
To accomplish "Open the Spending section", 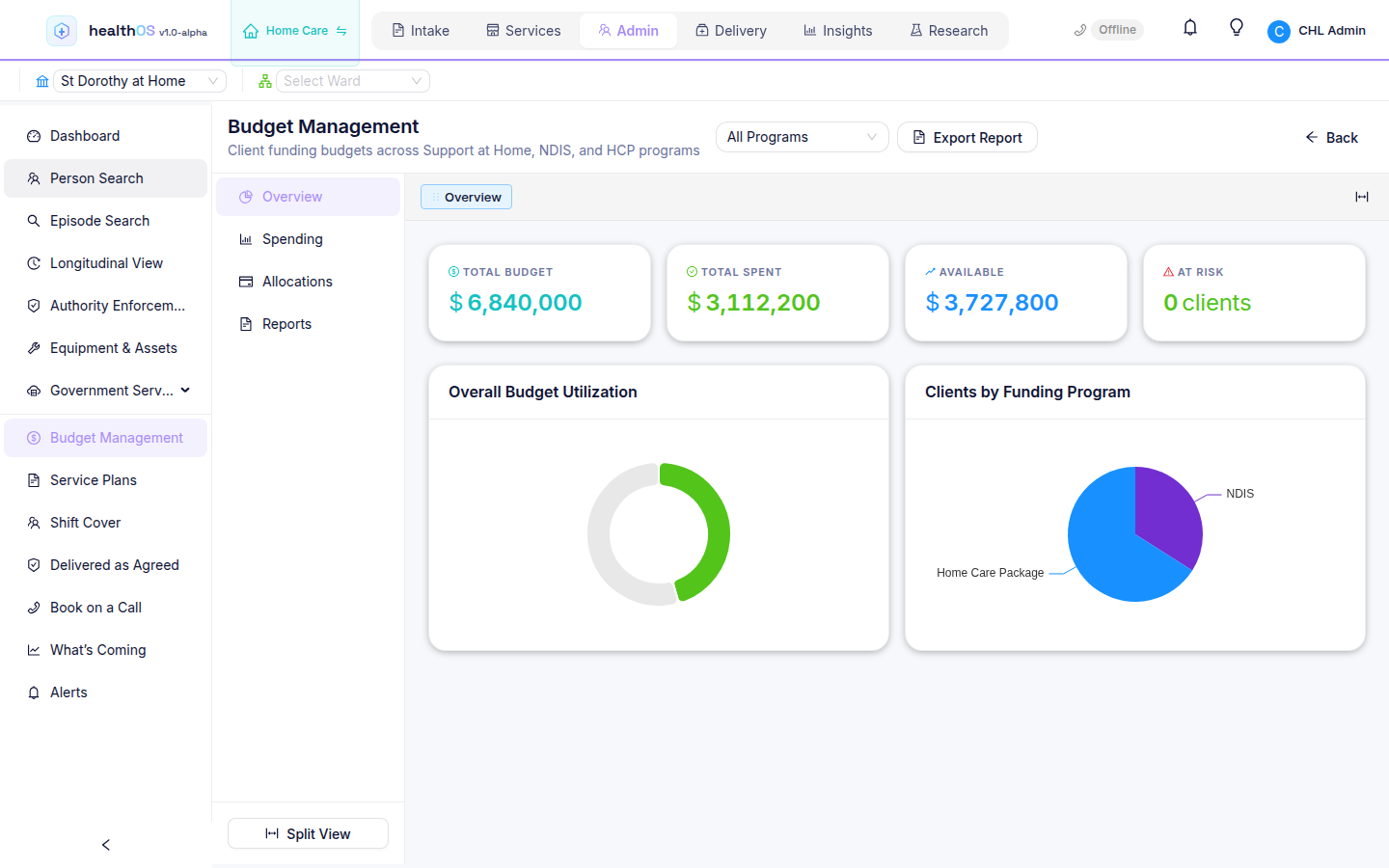I will tap(308, 239).
